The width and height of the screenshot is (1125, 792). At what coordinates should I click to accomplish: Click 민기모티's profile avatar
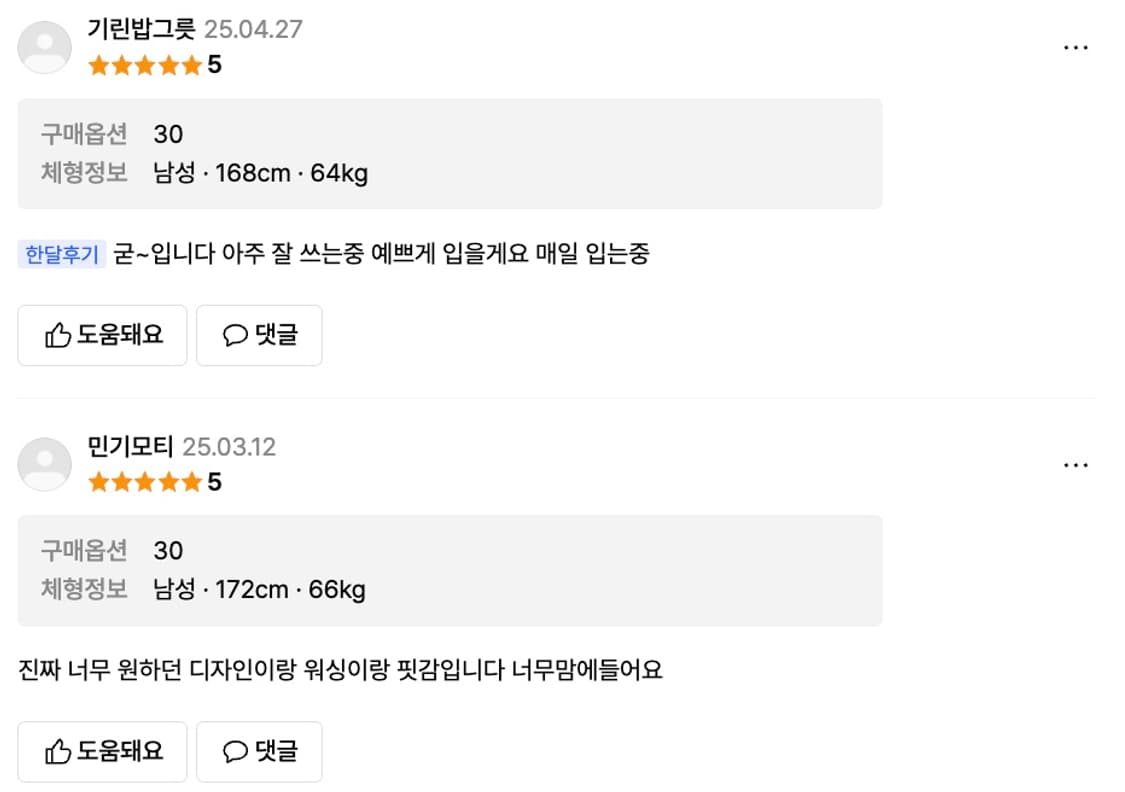click(44, 463)
